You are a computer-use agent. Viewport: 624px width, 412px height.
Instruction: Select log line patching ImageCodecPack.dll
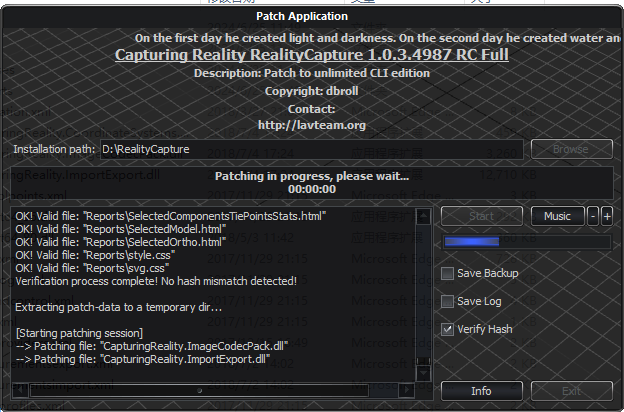click(152, 346)
